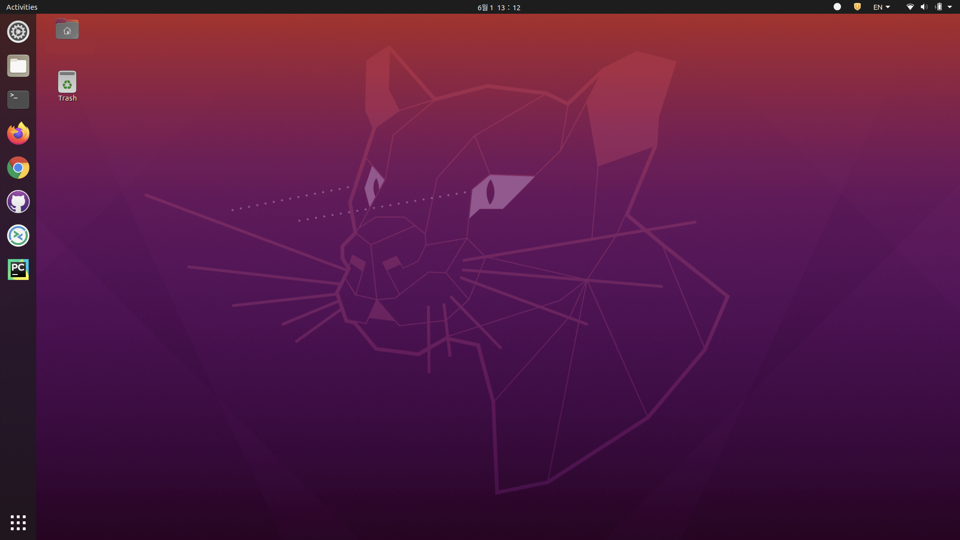Click the volume speaker icon
This screenshot has height=540, width=960.
[924, 7]
